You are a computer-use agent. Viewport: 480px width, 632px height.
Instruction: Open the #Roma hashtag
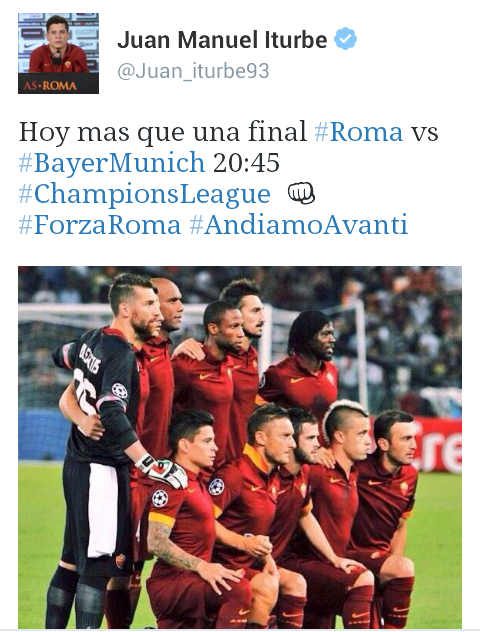(359, 132)
